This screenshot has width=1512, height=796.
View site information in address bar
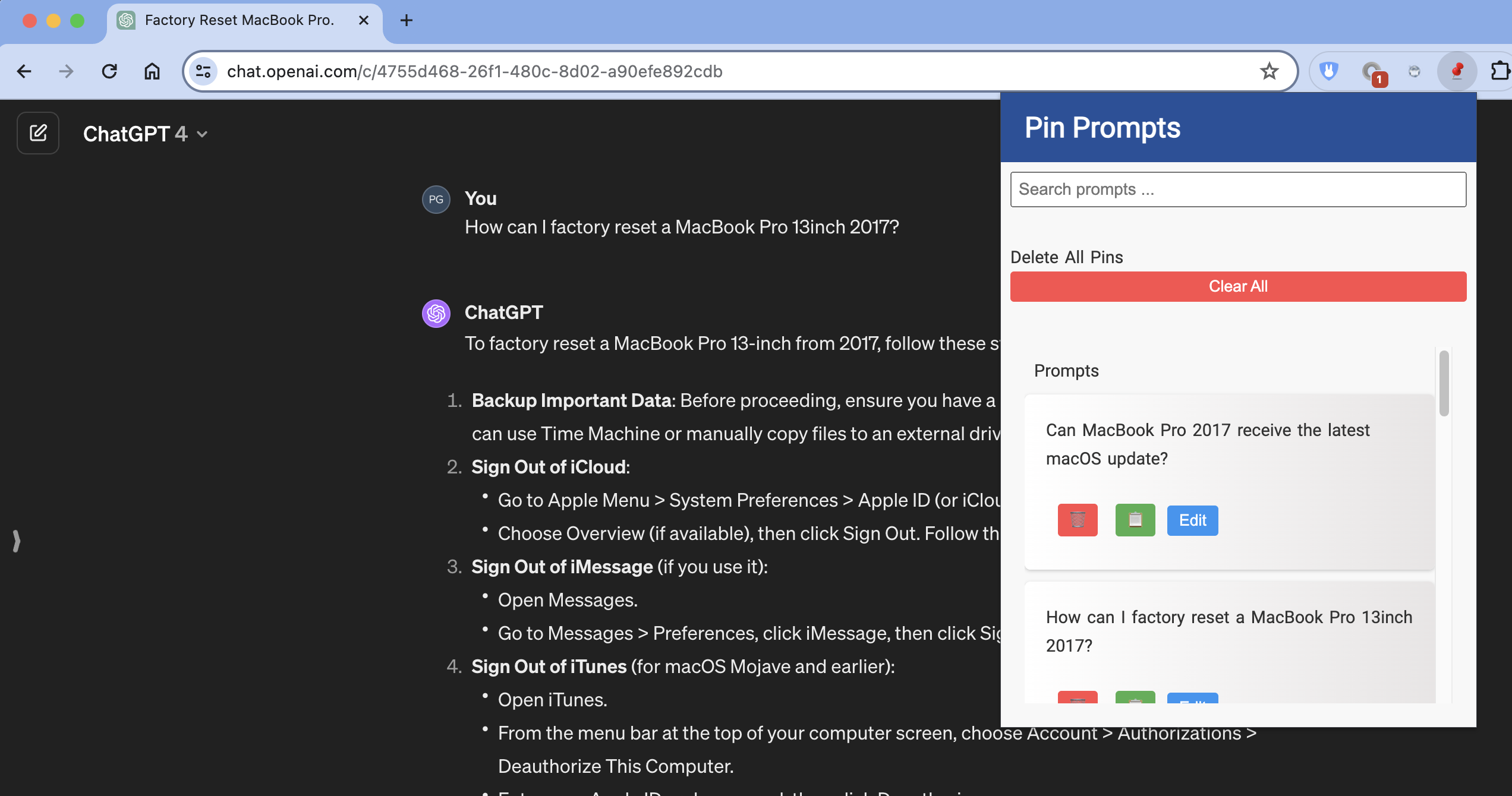coord(203,71)
